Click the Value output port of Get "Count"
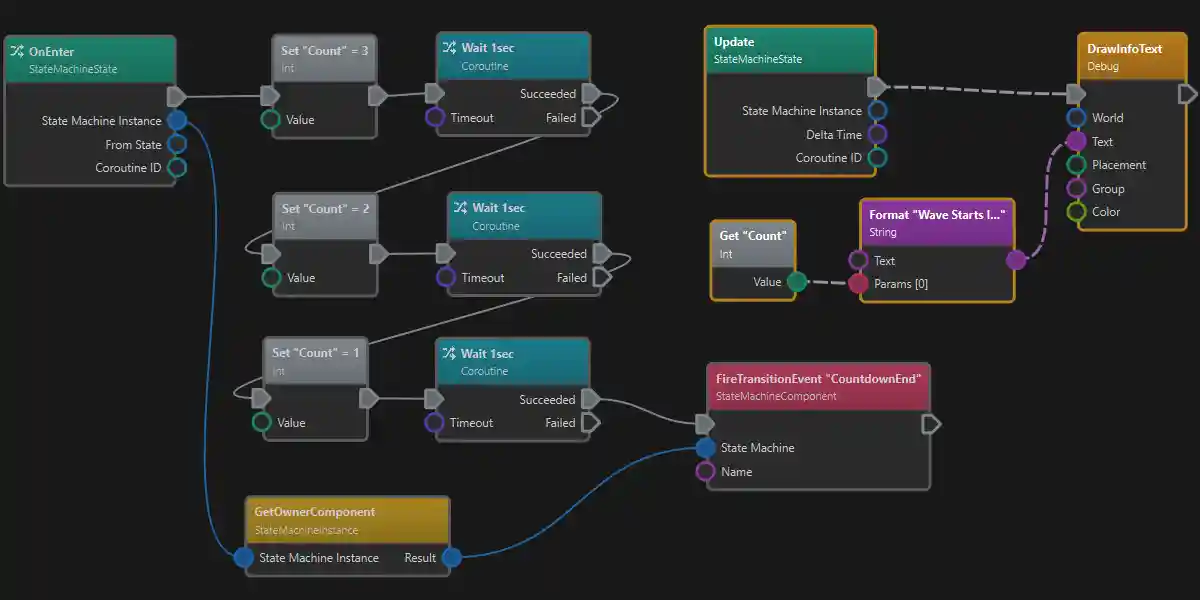 click(797, 283)
